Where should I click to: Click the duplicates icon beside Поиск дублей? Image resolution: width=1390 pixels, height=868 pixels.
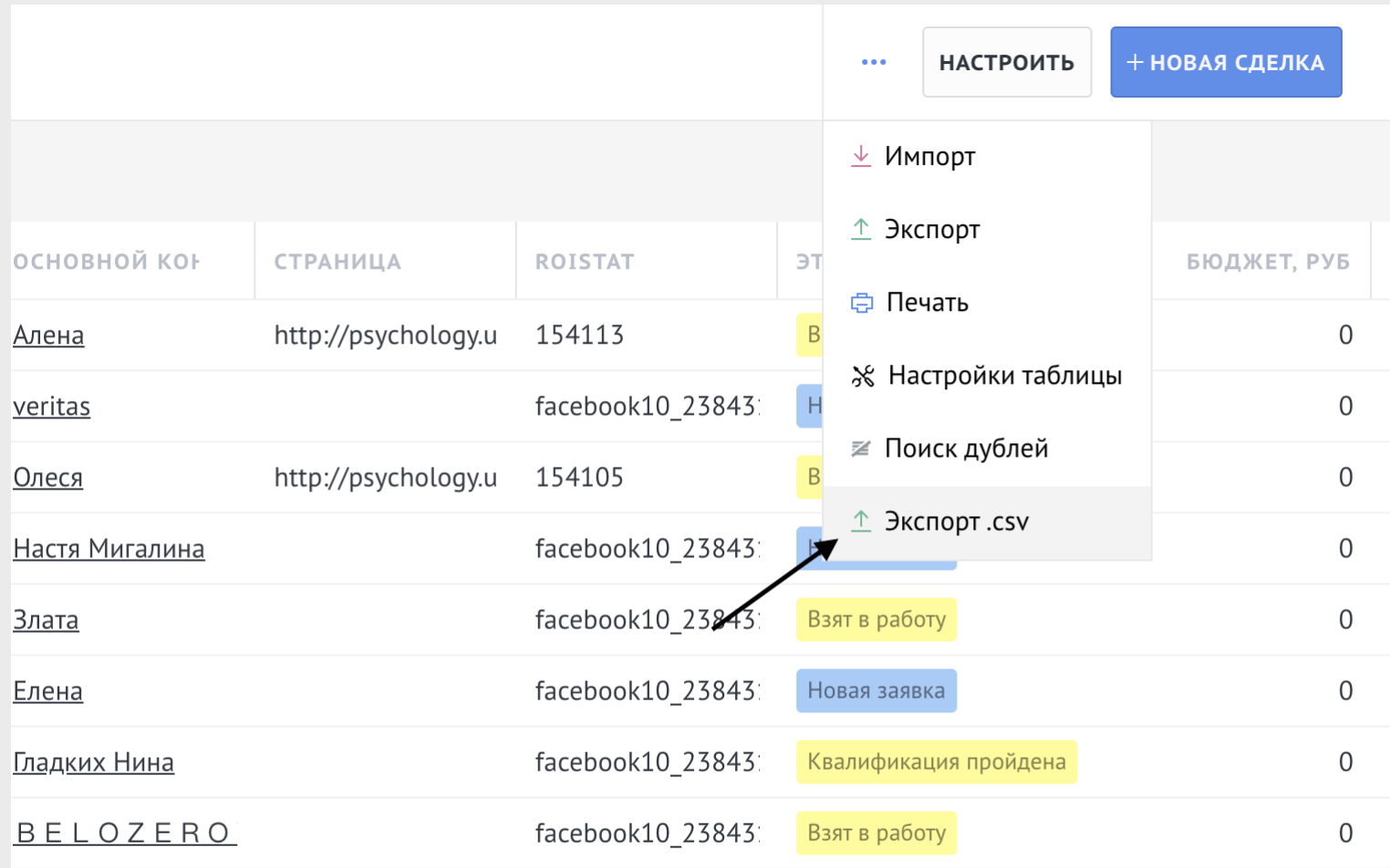coord(860,449)
